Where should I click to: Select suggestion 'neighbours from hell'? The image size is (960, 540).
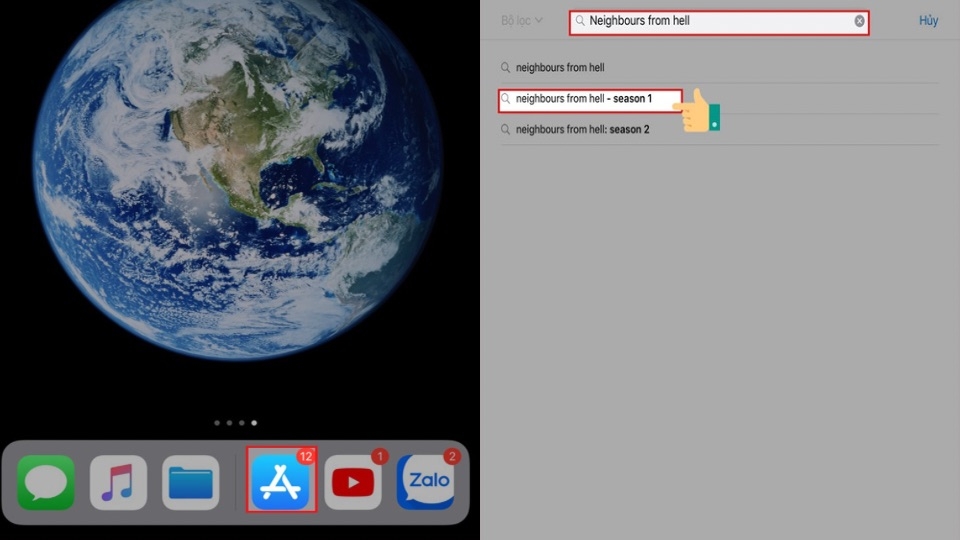click(x=719, y=67)
